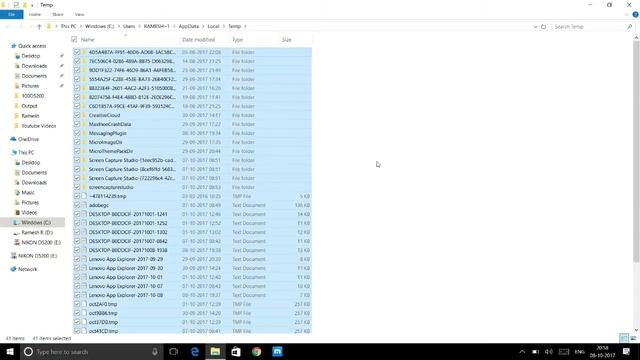Image resolution: width=640 pixels, height=360 pixels.
Task: Open Documents under Quick access
Action: 34,76
